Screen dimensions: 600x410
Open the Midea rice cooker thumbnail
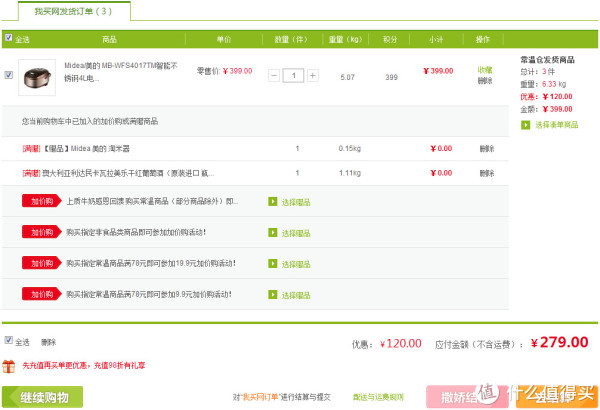[x=37, y=77]
